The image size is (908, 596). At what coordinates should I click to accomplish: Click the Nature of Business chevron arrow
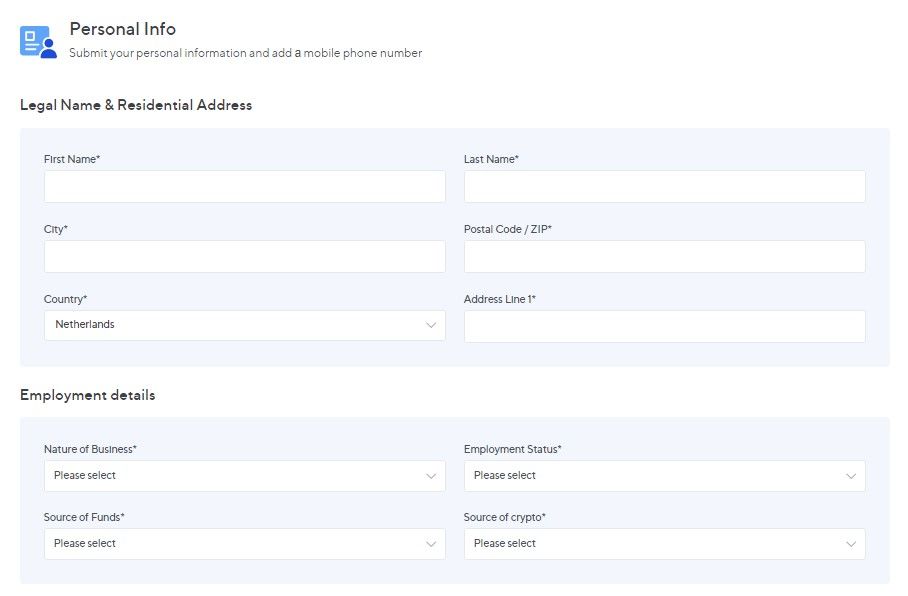(x=431, y=476)
